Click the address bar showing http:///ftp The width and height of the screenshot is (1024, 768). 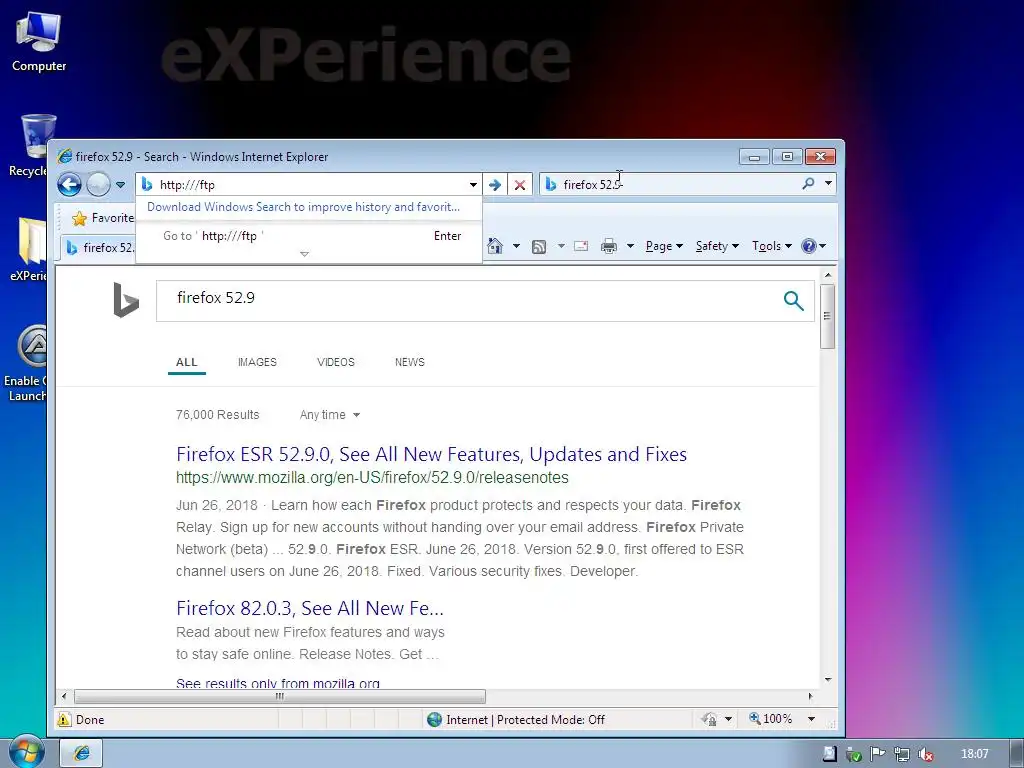coord(307,185)
